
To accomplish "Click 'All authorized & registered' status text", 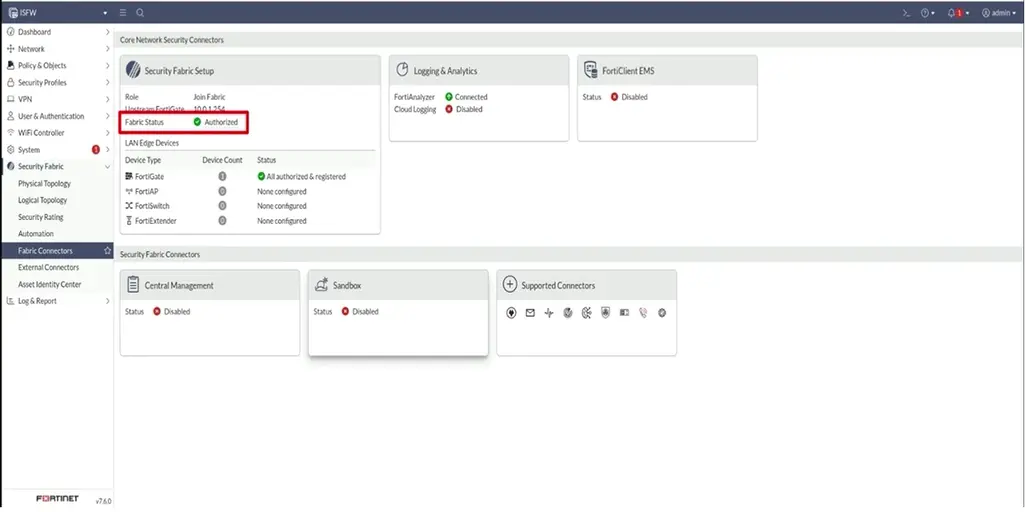I will [306, 177].
